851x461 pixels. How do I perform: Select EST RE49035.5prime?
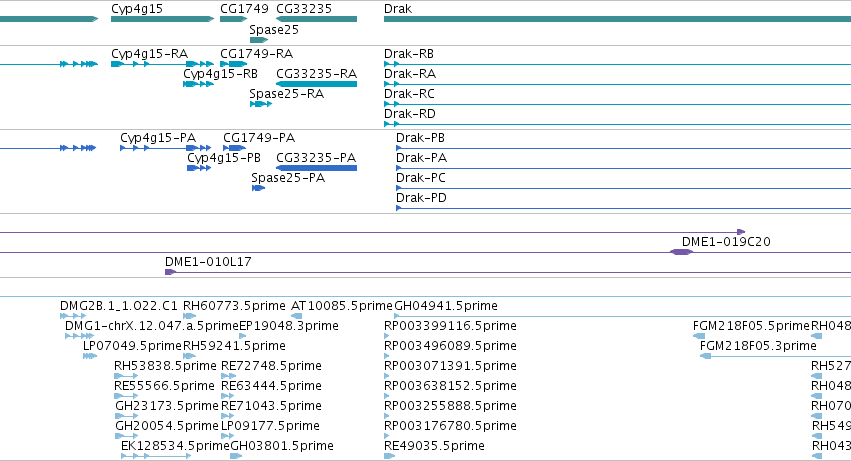point(434,447)
